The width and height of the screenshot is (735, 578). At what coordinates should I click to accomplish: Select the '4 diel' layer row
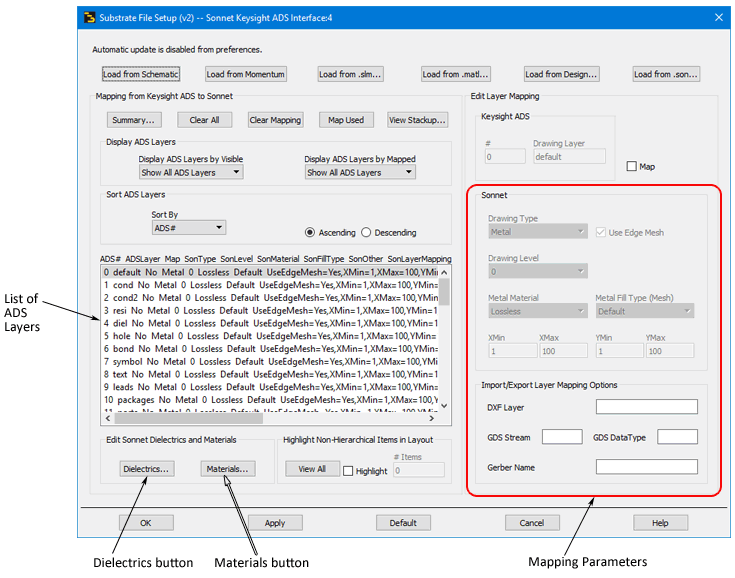270,323
